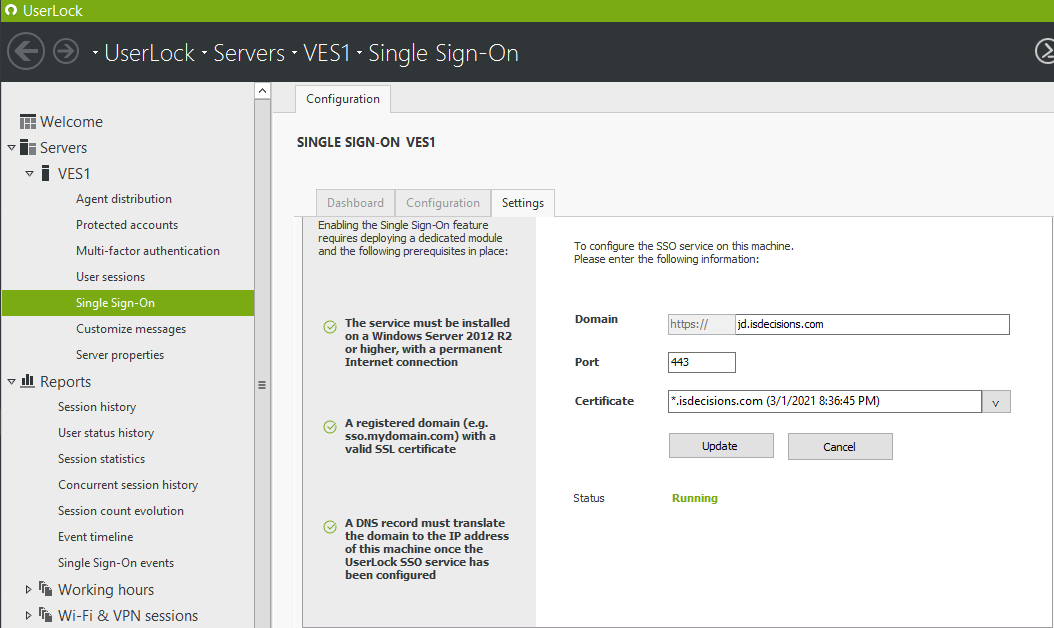Open the breadcrumb dropdown before Single Sign-On

[x=360, y=52]
